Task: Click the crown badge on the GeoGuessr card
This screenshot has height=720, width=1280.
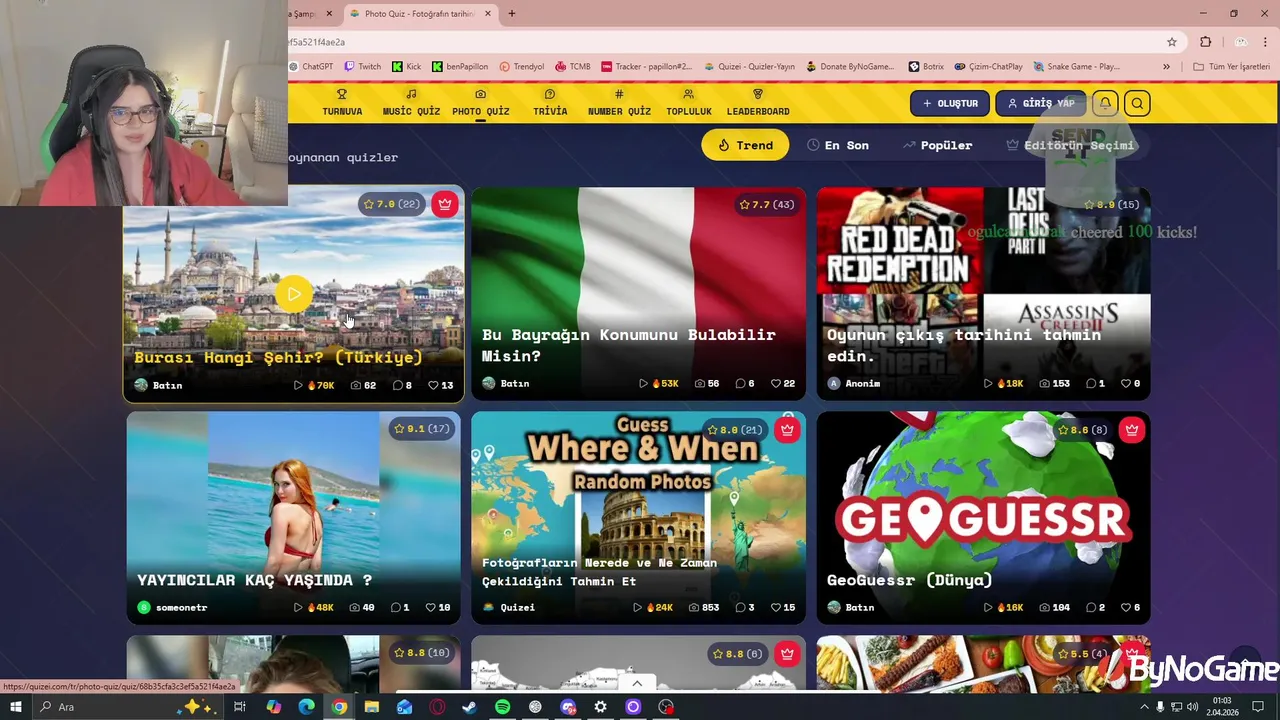Action: [1131, 430]
